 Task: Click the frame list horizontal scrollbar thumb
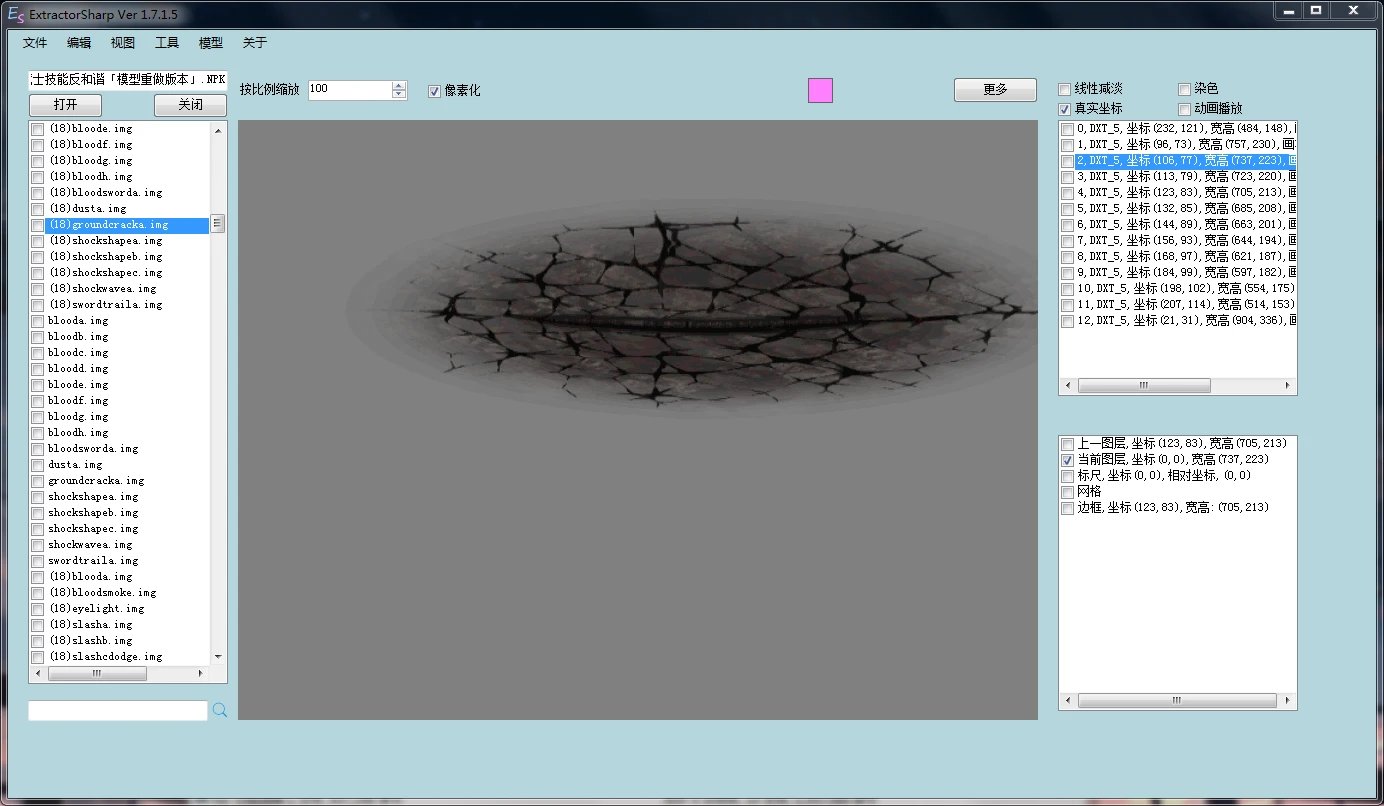1144,385
